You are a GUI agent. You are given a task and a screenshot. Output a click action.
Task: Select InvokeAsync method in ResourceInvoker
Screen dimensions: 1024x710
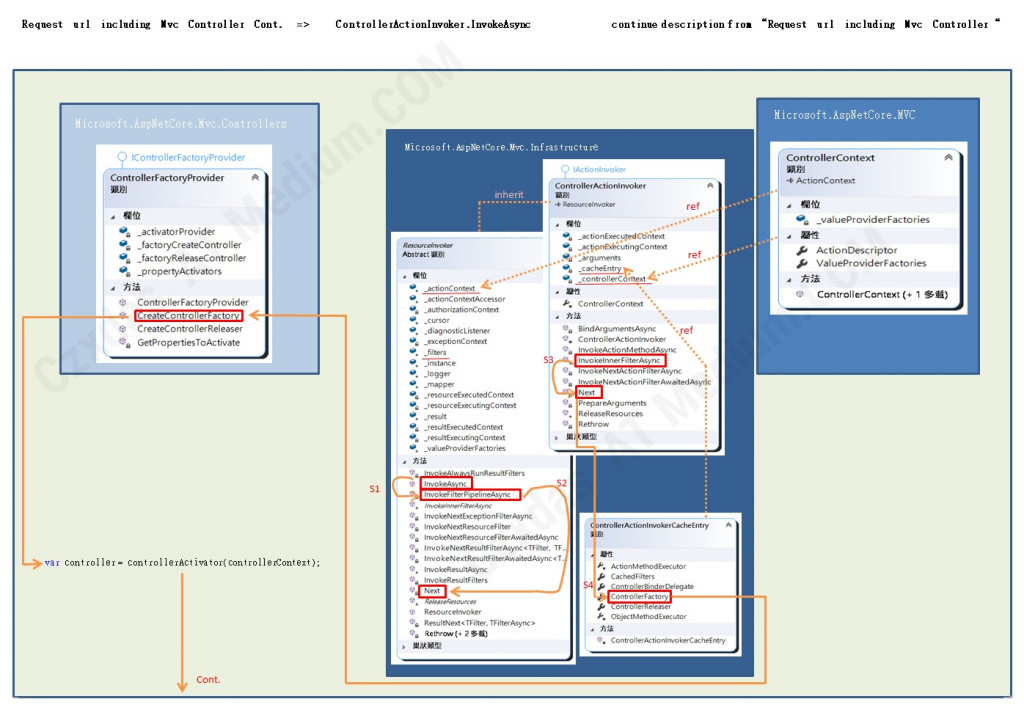445,484
